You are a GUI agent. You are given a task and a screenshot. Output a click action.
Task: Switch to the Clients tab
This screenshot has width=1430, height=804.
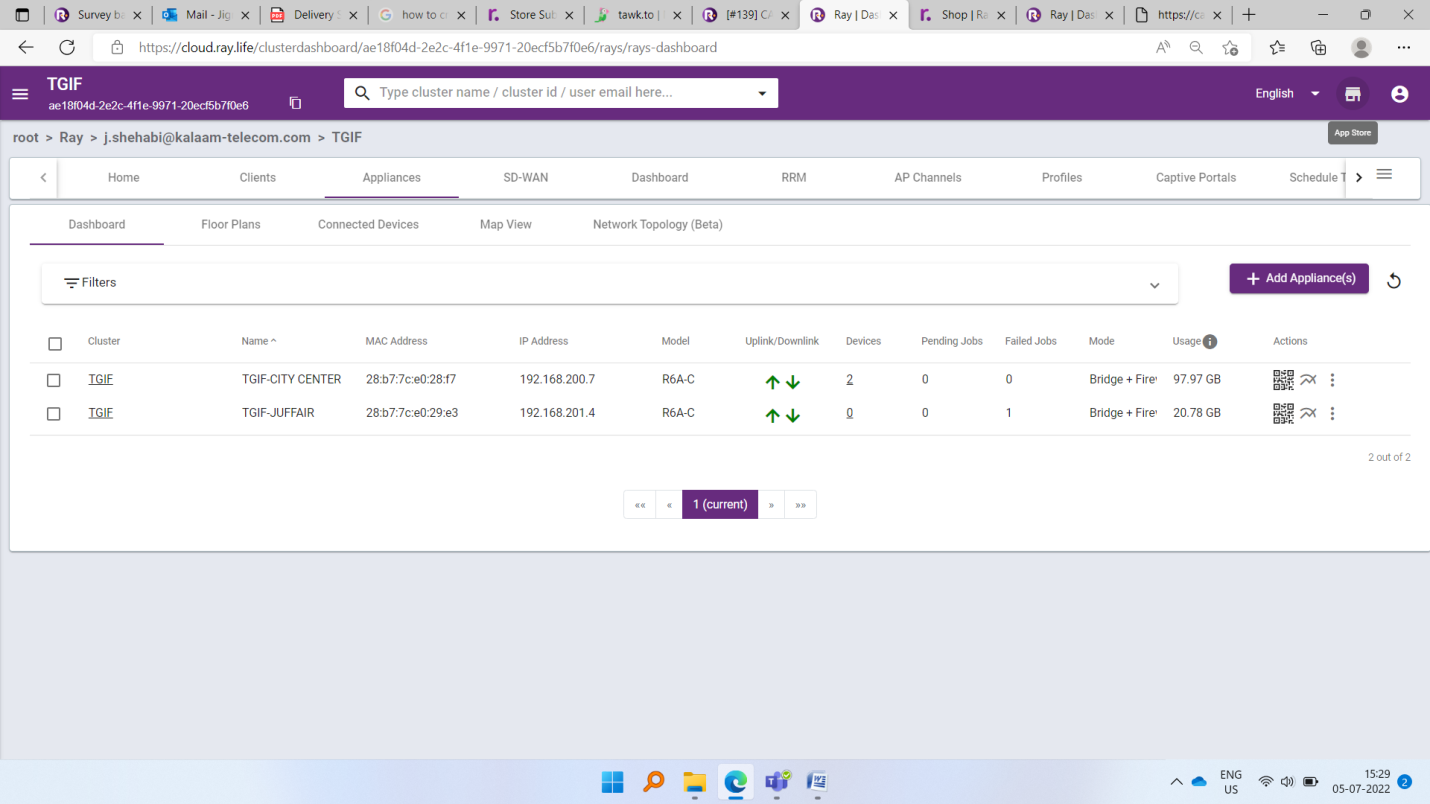pos(258,177)
